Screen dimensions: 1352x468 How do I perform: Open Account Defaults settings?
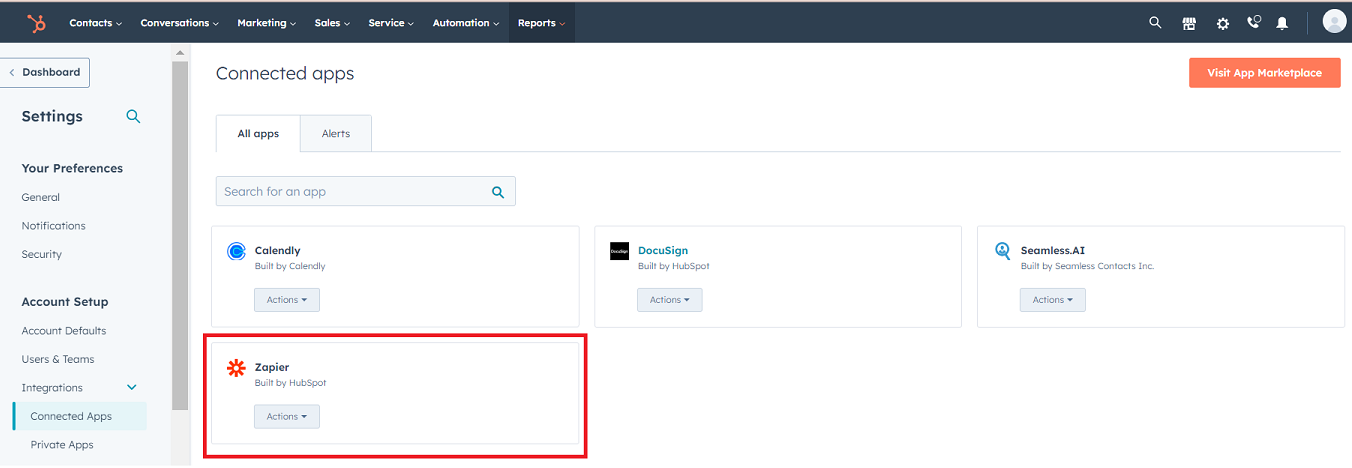point(64,331)
